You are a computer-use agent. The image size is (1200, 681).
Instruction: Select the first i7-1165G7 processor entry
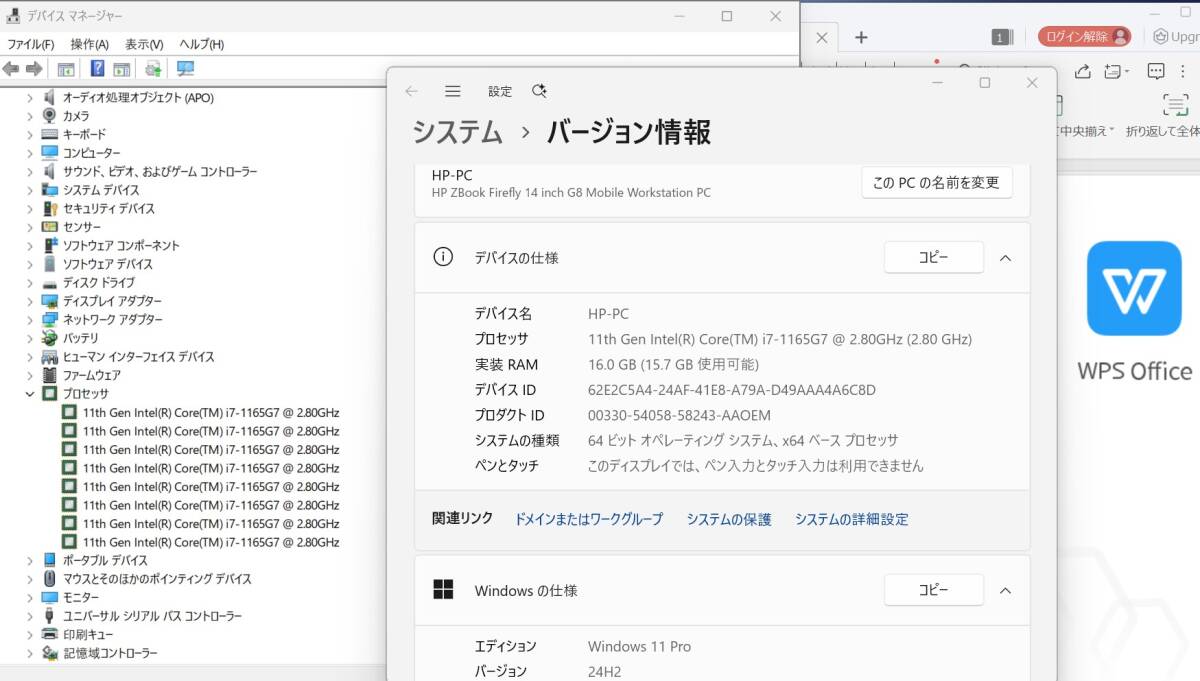tap(210, 413)
